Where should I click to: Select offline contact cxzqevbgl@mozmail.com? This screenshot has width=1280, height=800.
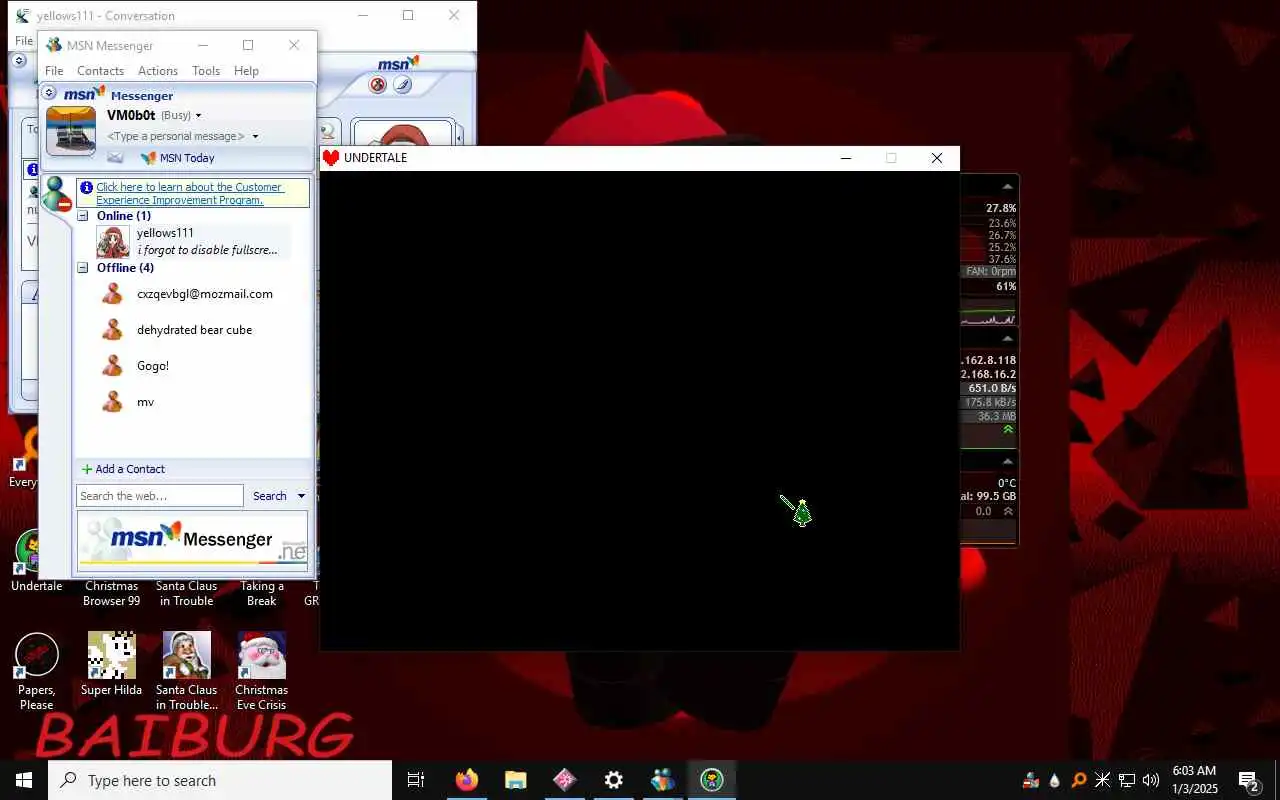pyautogui.click(x=204, y=294)
